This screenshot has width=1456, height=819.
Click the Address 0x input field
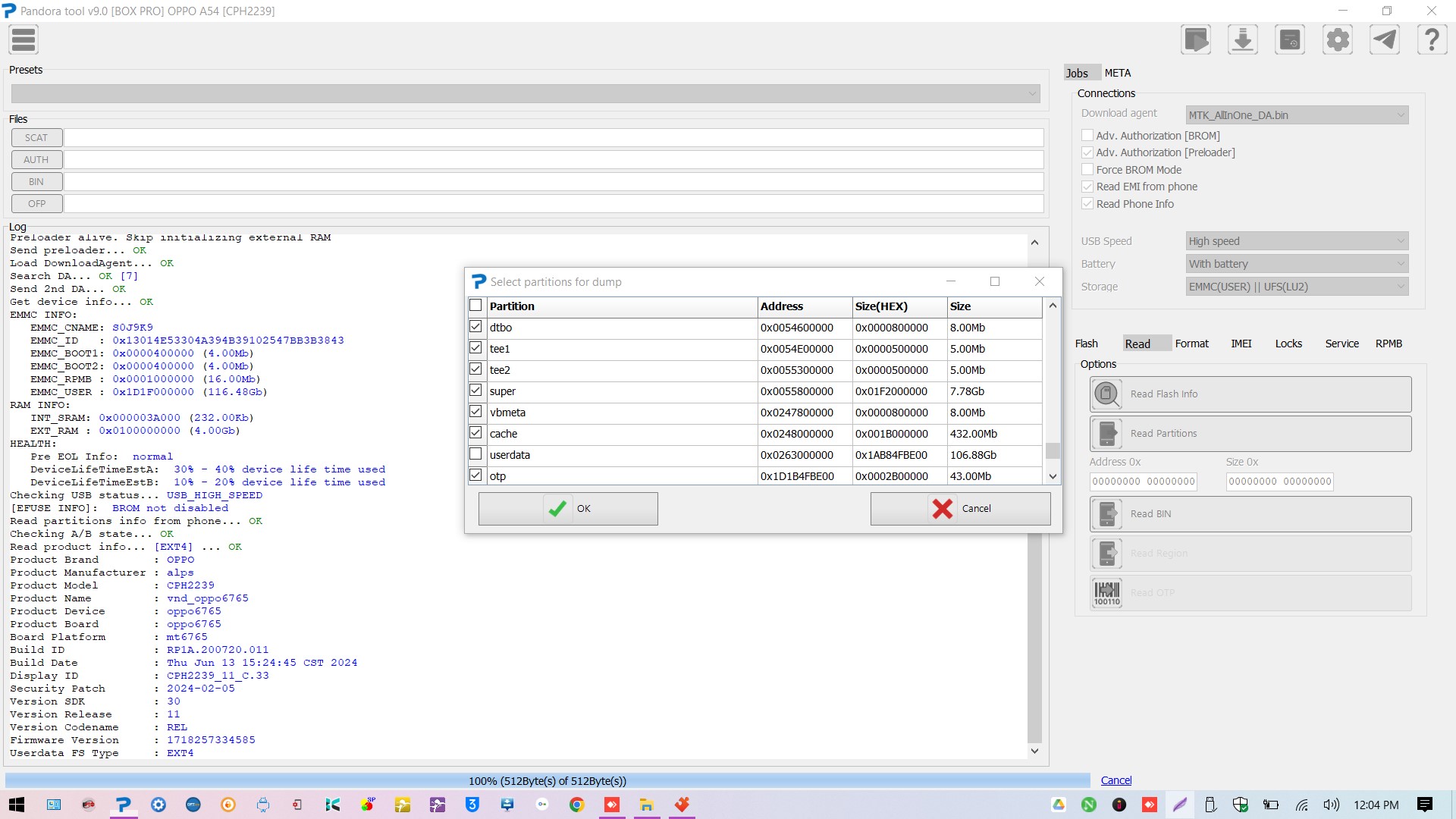[x=1143, y=482]
